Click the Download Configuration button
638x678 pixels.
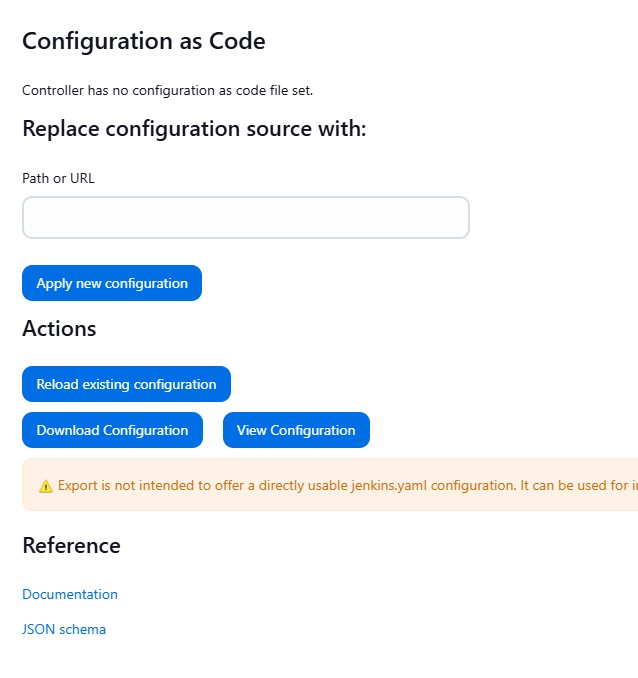(112, 430)
